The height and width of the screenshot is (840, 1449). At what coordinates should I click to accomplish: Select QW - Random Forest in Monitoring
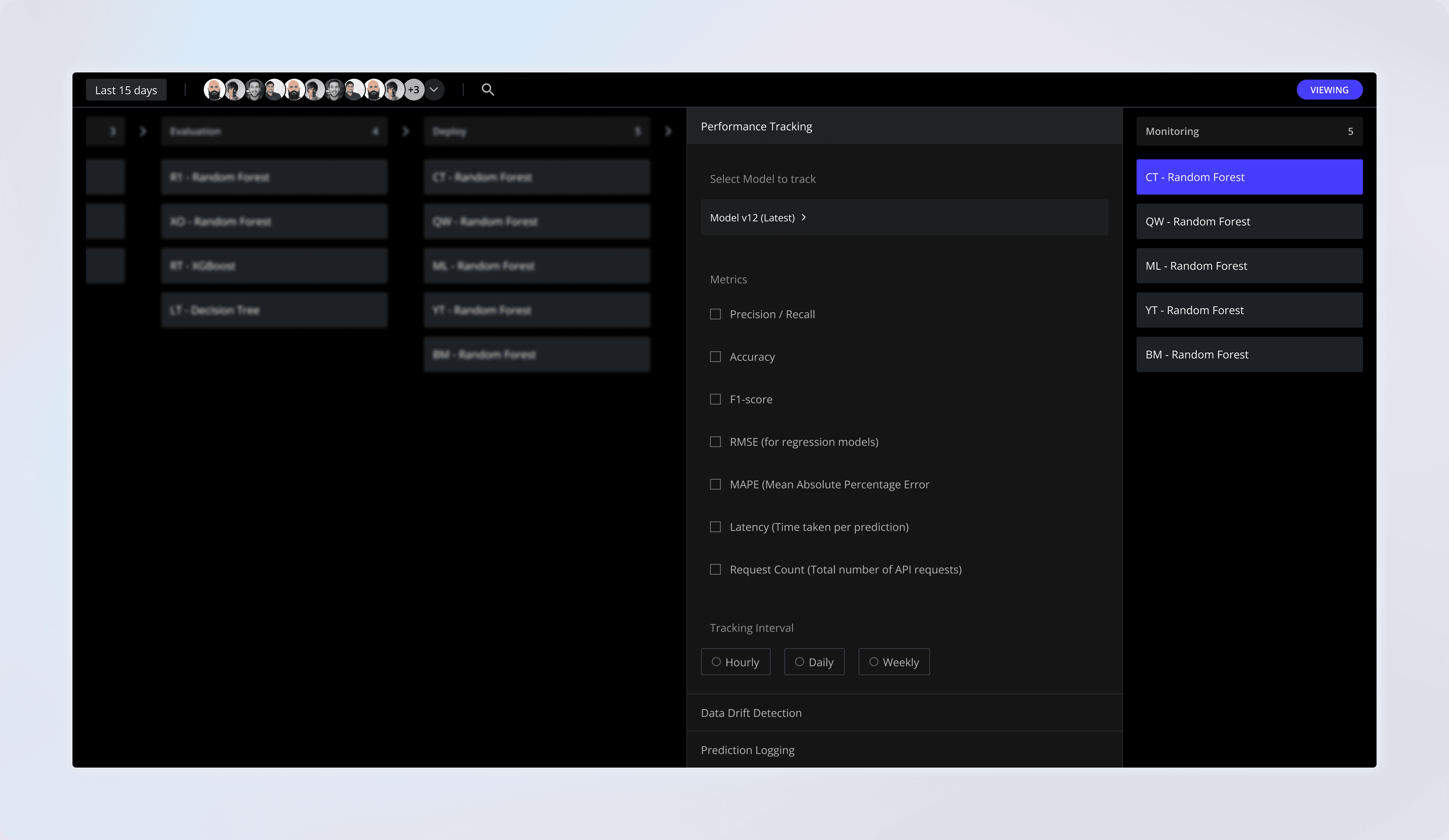(1249, 222)
